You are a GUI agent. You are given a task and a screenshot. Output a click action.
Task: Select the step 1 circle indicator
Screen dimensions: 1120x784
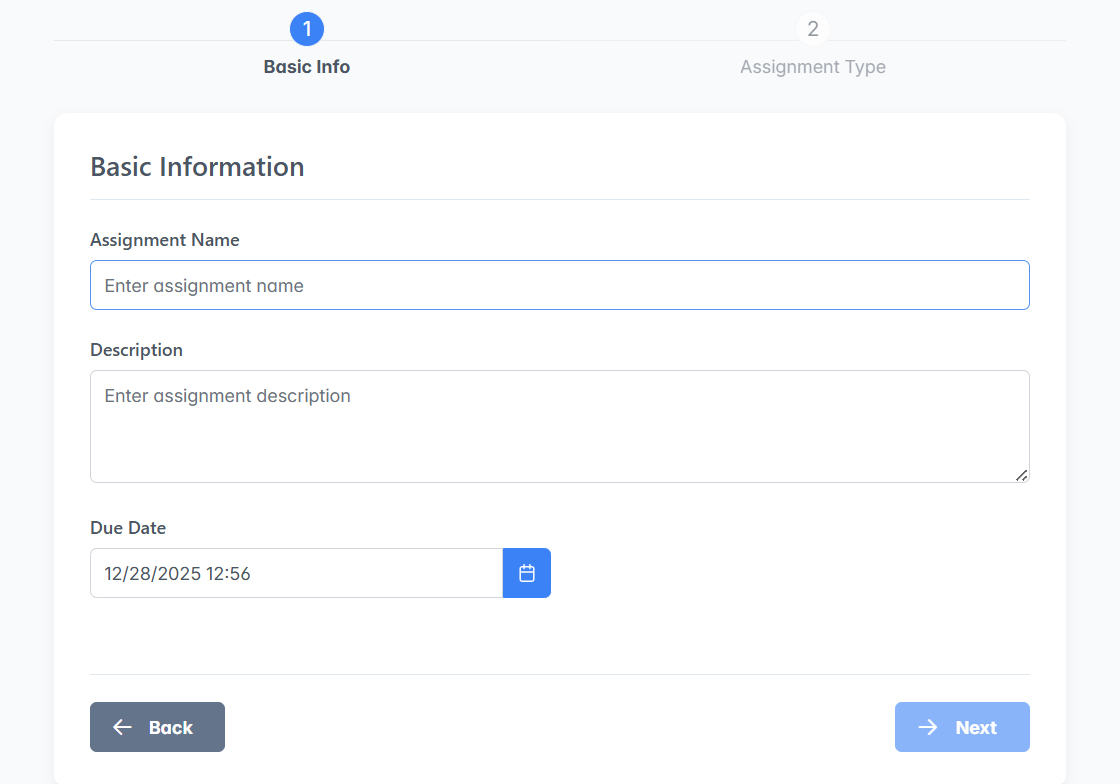coord(307,29)
